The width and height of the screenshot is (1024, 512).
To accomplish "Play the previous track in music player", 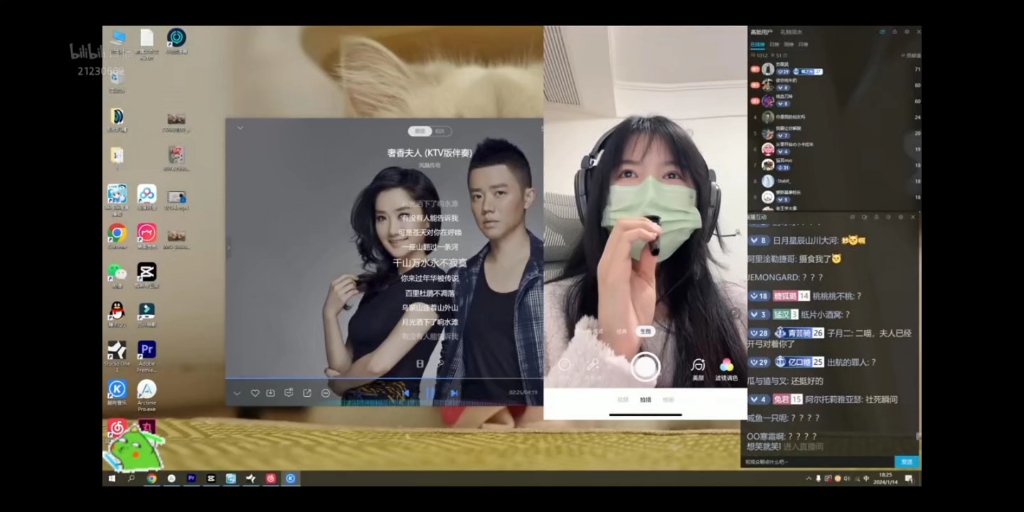I will [x=406, y=393].
